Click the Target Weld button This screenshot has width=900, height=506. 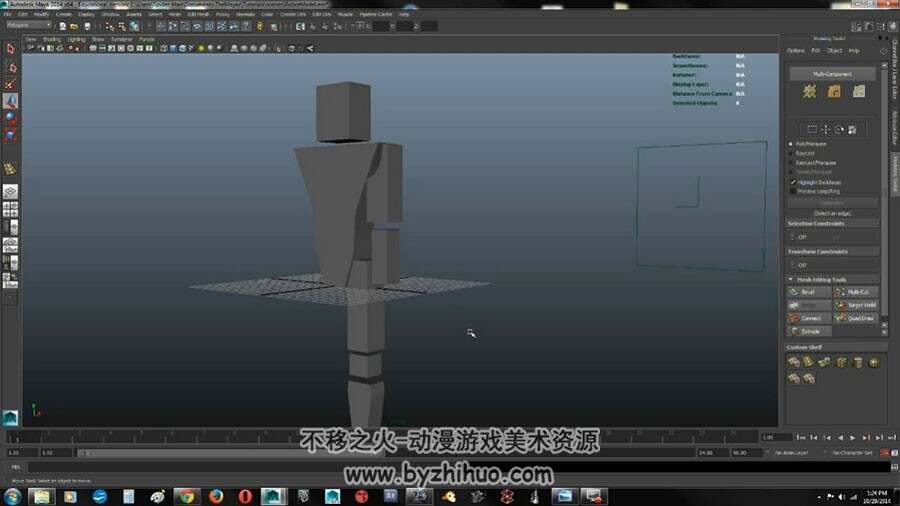[855, 305]
